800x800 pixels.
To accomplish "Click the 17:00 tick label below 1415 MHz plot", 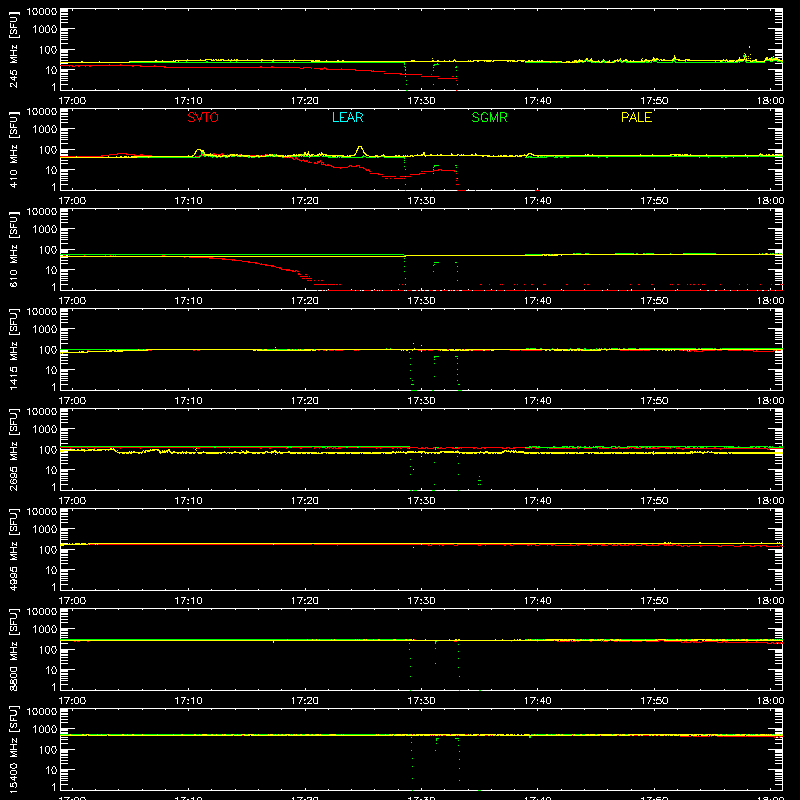I will coord(72,401).
